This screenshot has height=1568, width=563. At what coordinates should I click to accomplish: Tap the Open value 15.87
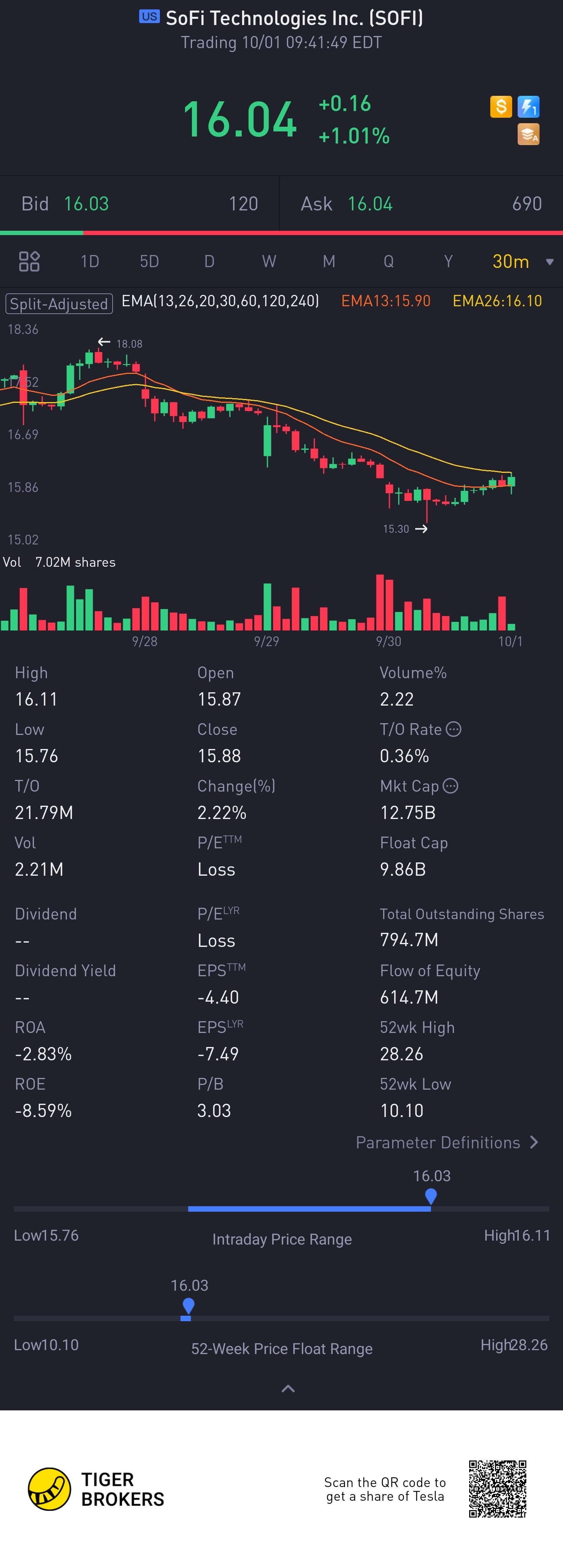click(x=219, y=699)
